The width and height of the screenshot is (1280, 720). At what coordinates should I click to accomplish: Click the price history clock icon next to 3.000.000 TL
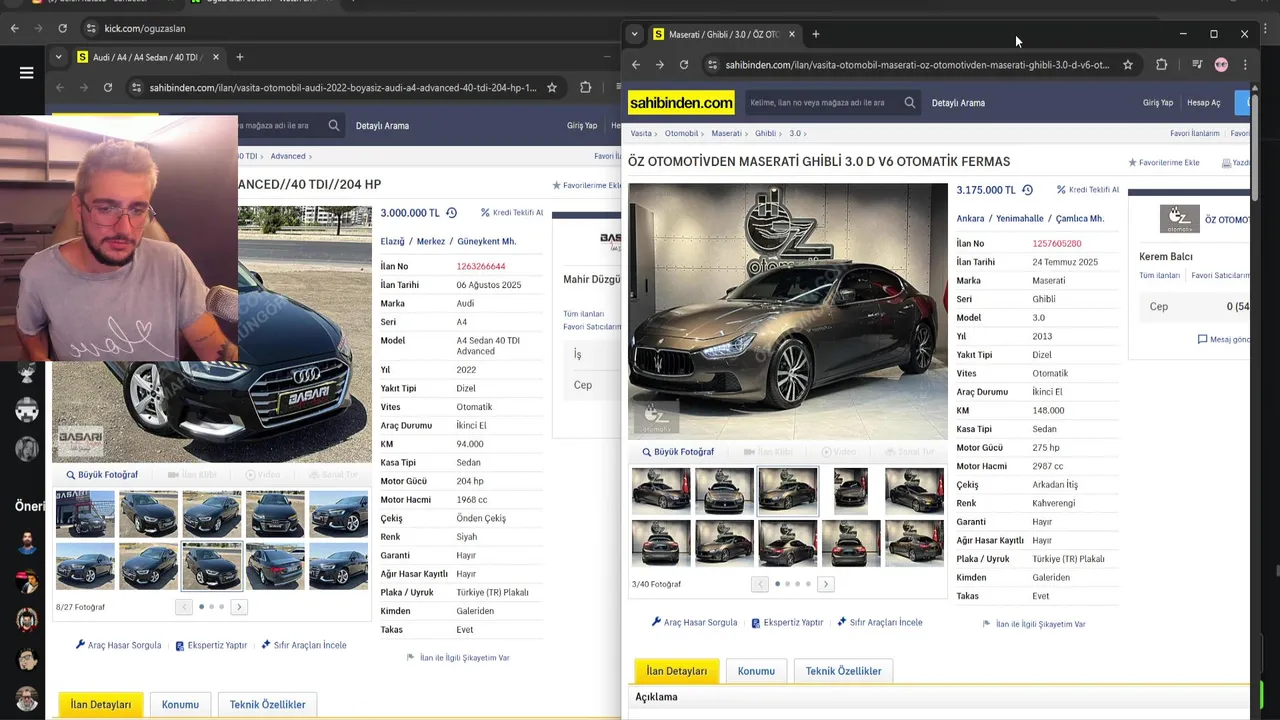(x=451, y=213)
